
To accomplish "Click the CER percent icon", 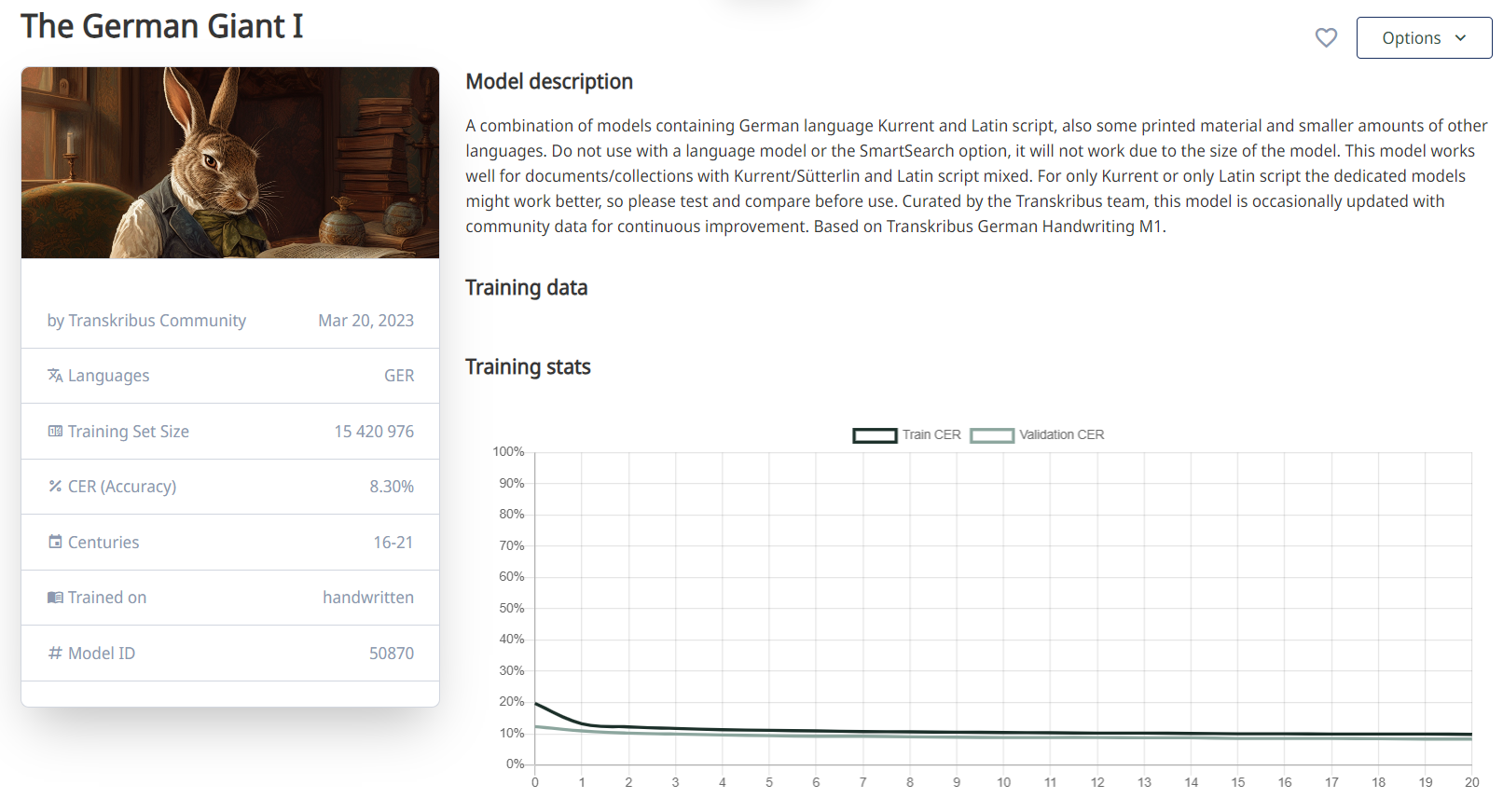I will pos(55,487).
